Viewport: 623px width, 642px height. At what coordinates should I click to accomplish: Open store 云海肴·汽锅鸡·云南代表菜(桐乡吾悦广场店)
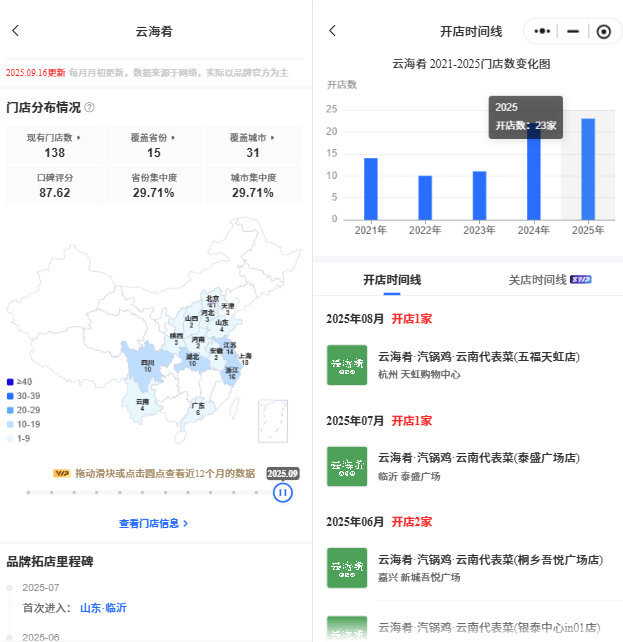(x=490, y=560)
